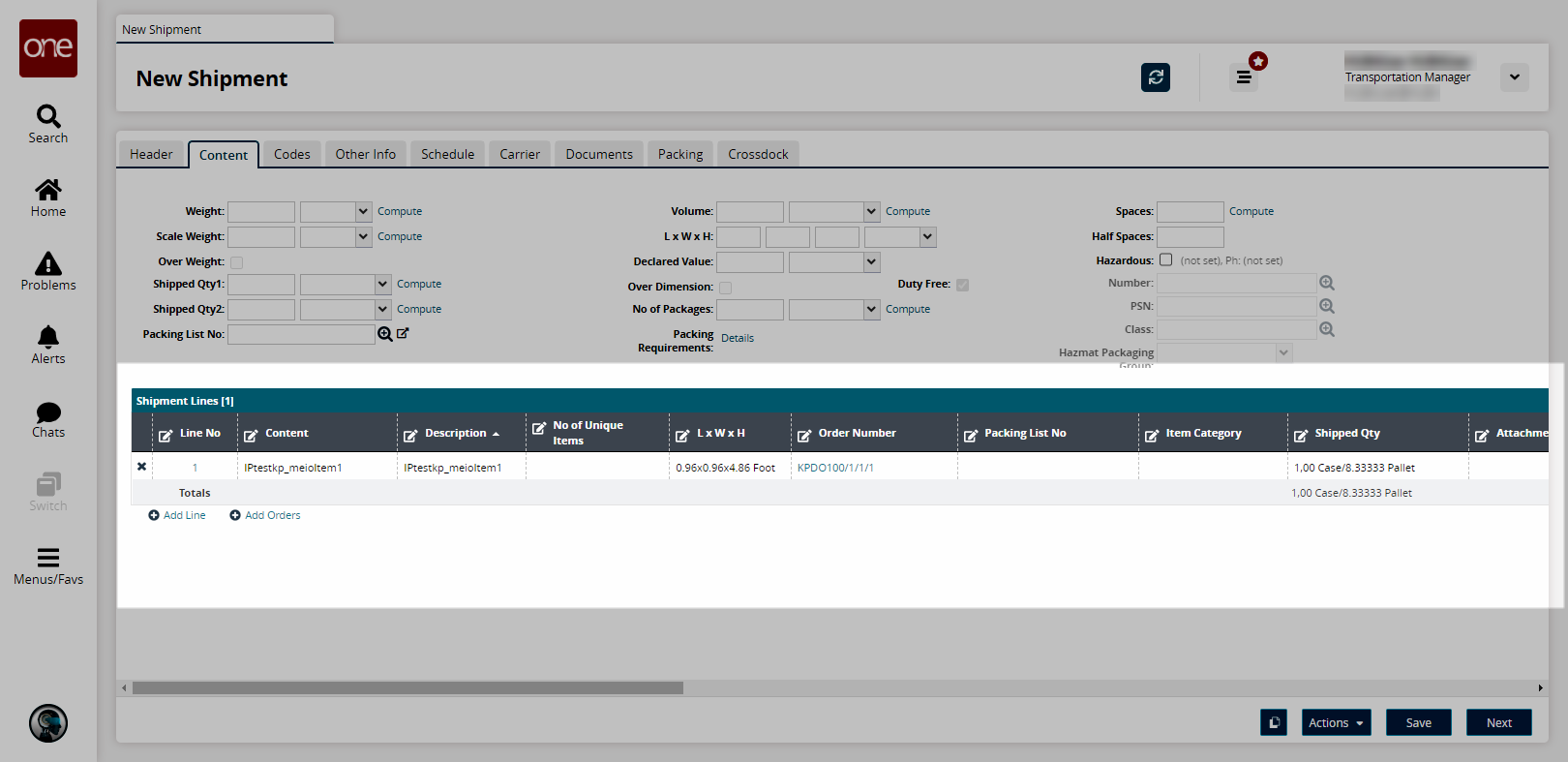Open Chats from the sidebar

coord(48,419)
